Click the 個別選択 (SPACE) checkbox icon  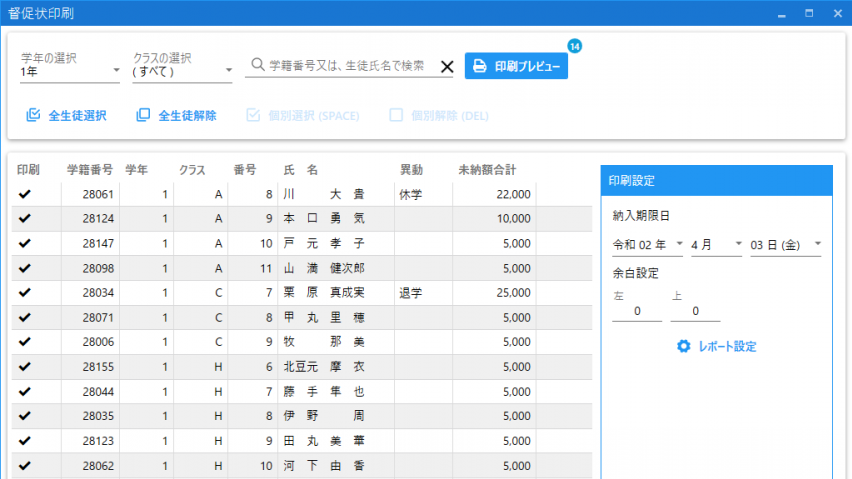click(x=253, y=115)
